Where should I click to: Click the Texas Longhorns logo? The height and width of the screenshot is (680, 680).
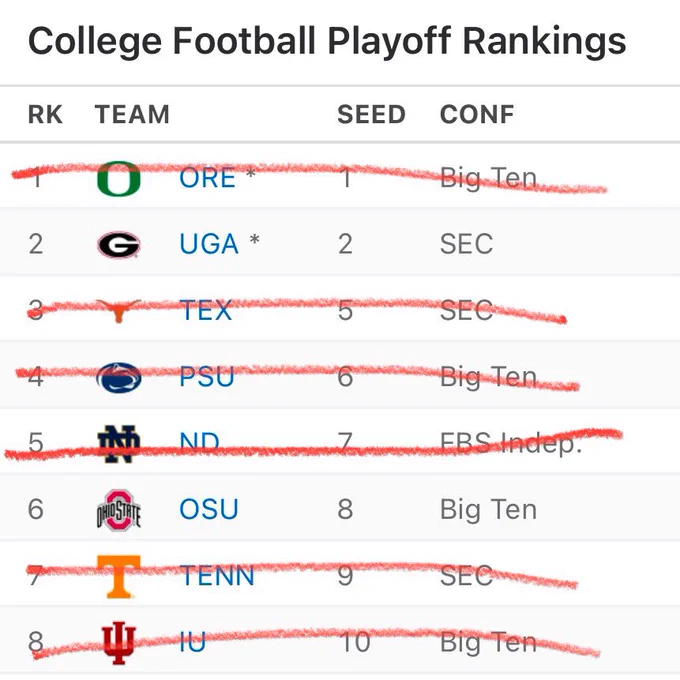click(x=118, y=311)
